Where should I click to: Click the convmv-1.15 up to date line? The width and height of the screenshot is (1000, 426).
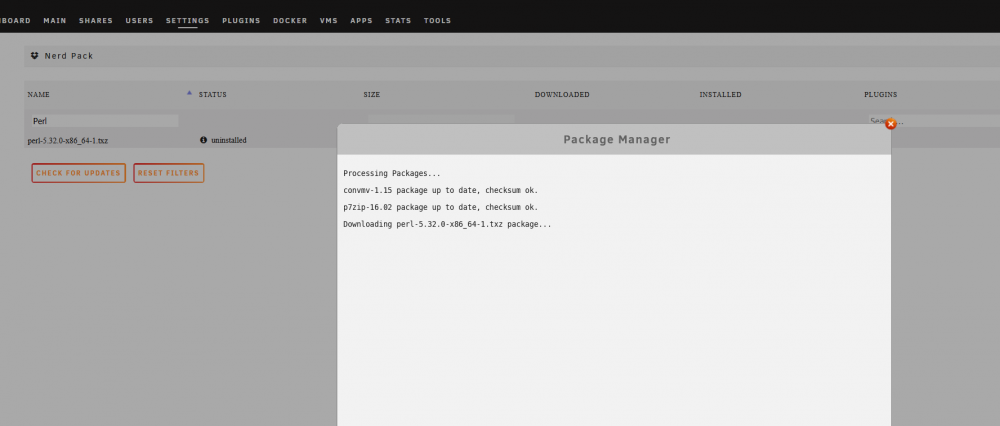coord(441,190)
